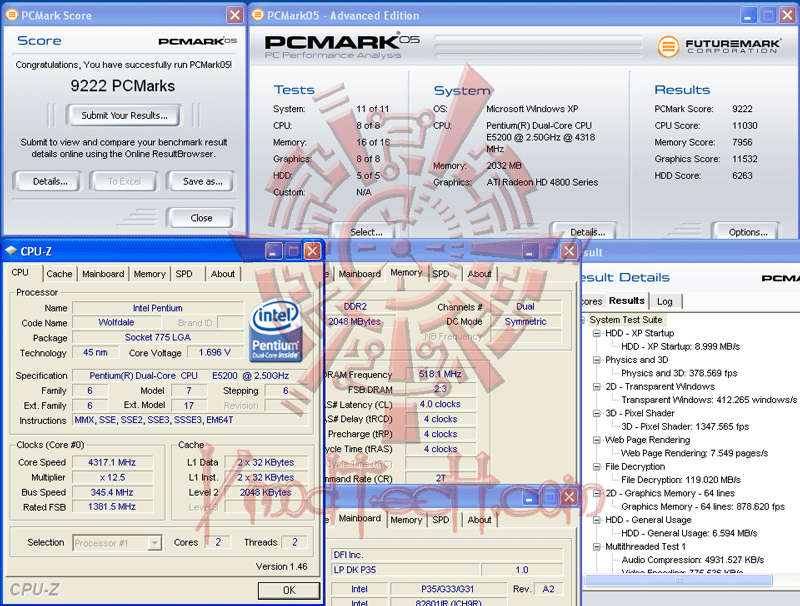Open Mainboard tab in front CPU-Z
Screen dimensions: 800x606
pos(103,274)
